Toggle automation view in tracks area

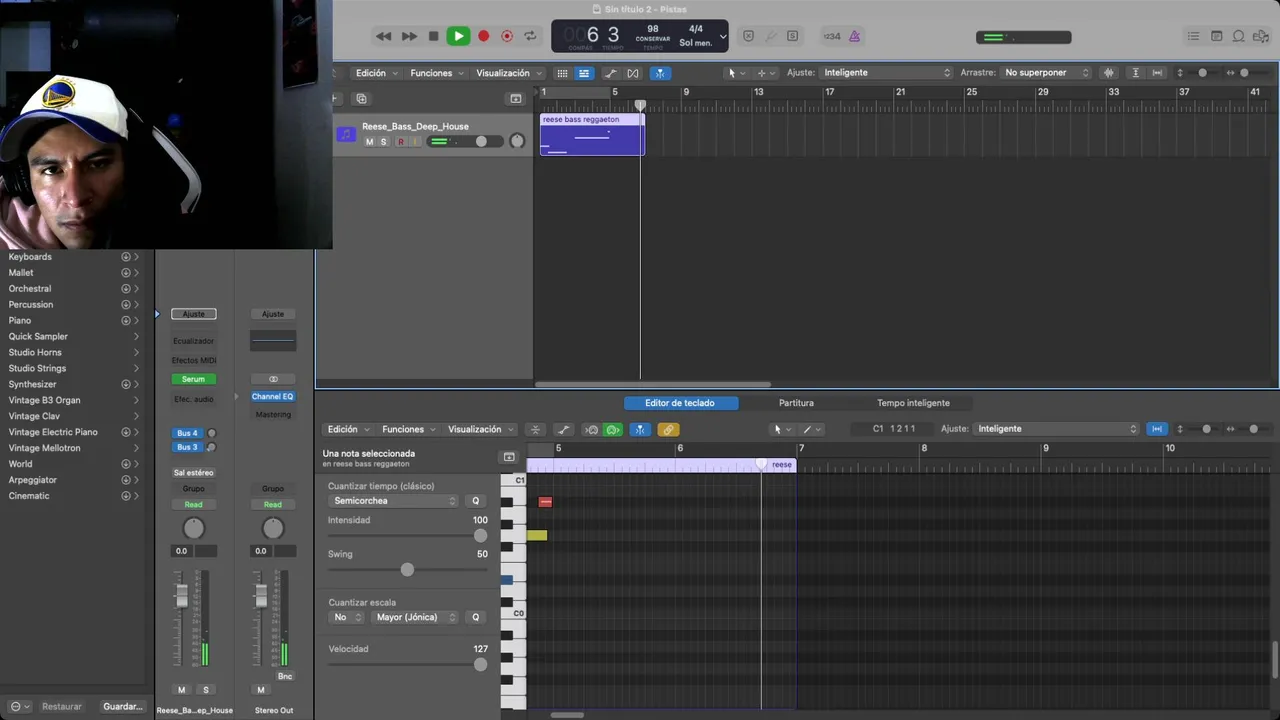click(611, 73)
